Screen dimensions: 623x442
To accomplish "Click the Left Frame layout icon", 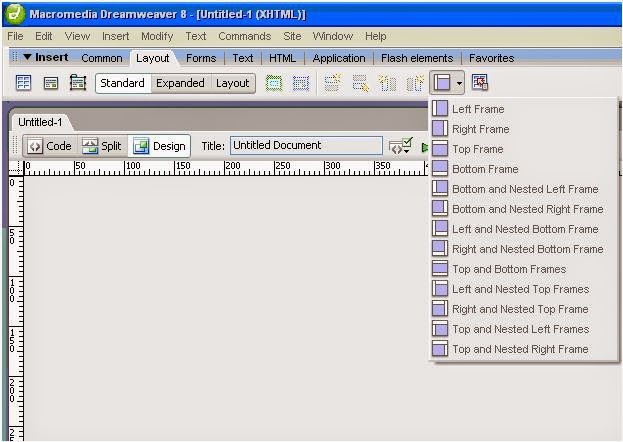I will (440, 108).
